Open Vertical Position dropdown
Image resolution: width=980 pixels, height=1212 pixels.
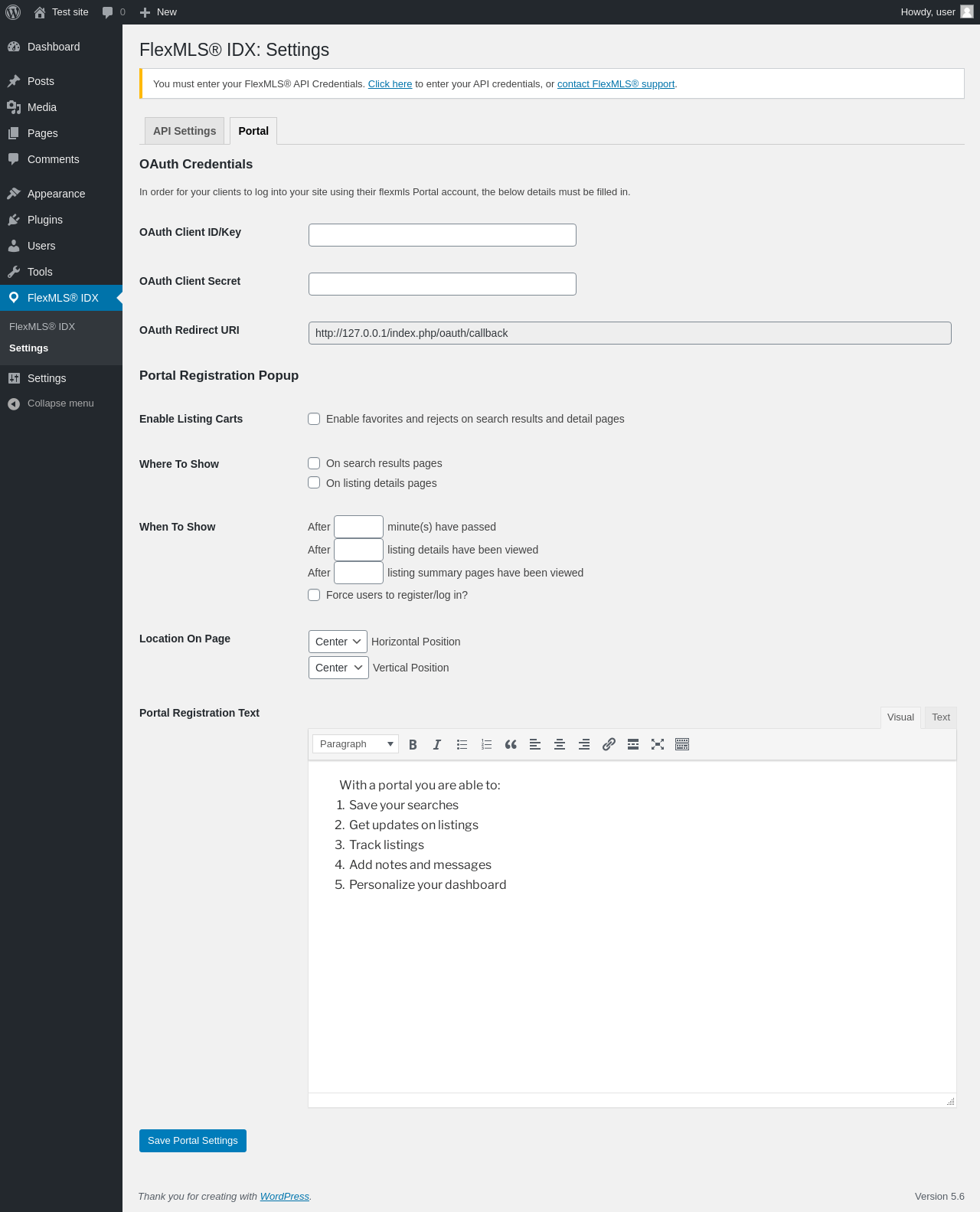338,668
